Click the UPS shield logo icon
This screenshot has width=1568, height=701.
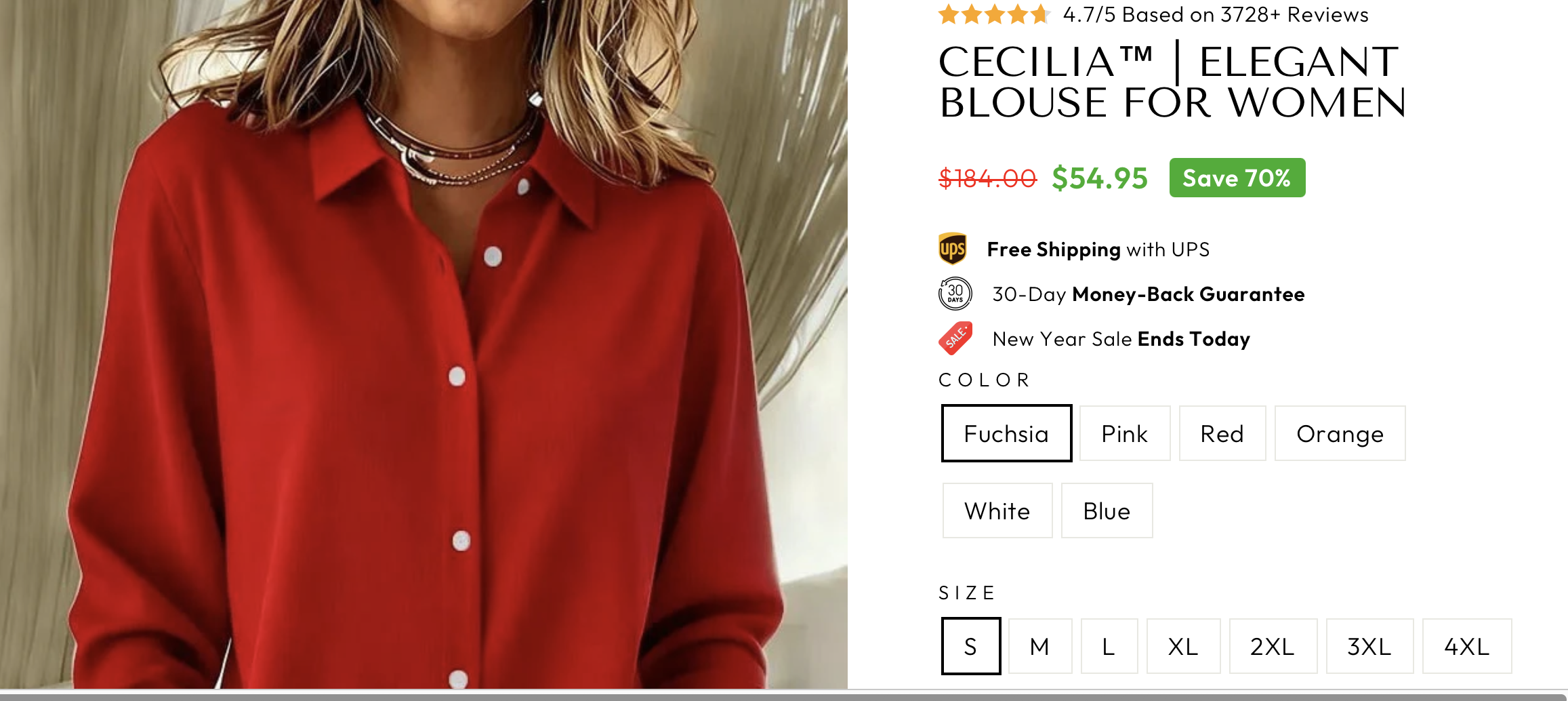pos(953,249)
